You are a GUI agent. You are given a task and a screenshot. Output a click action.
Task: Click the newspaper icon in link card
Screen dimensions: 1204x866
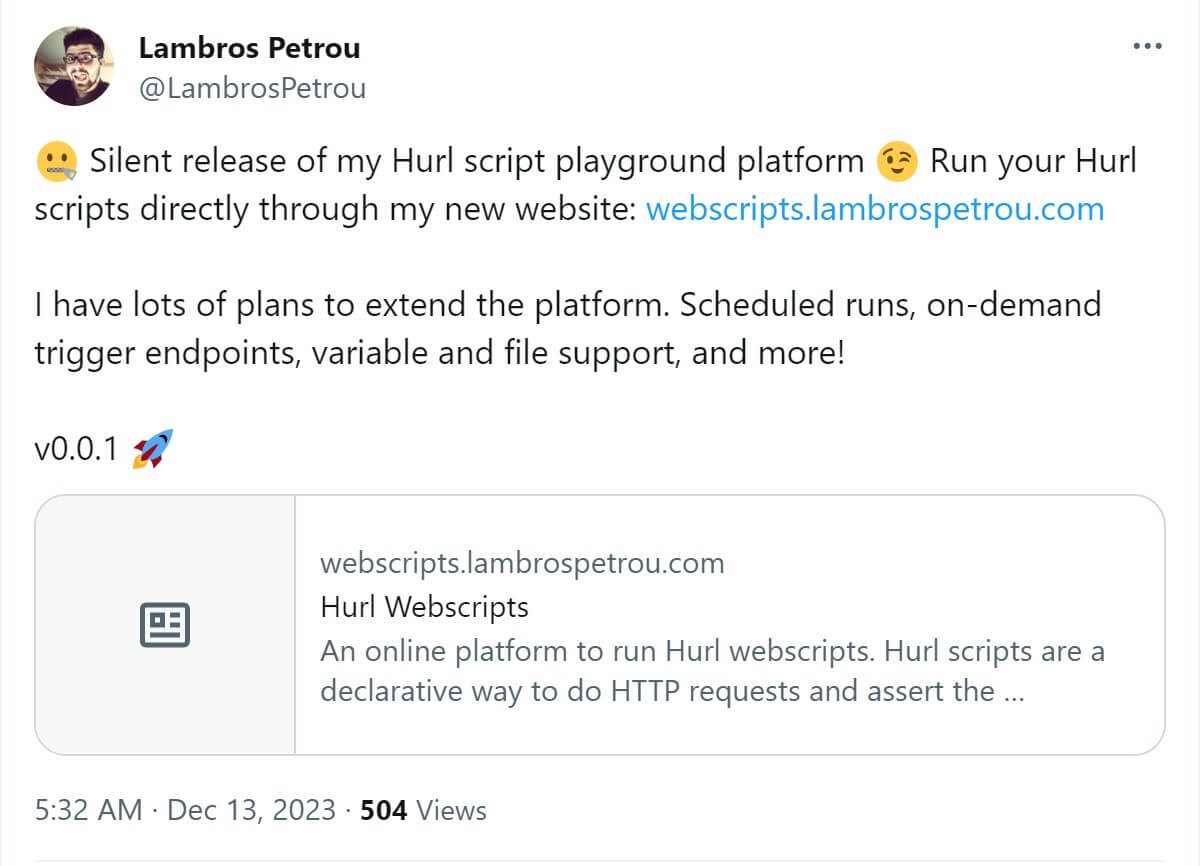point(165,625)
